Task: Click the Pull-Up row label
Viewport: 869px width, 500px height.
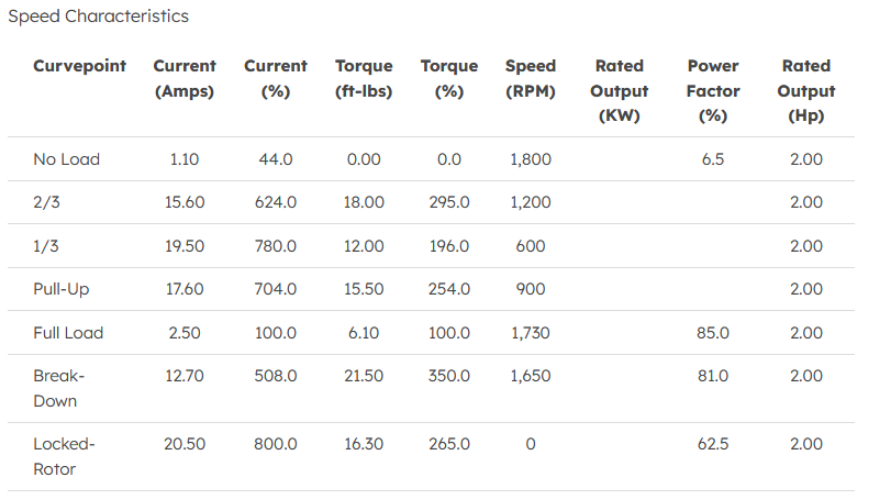Action: (62, 289)
